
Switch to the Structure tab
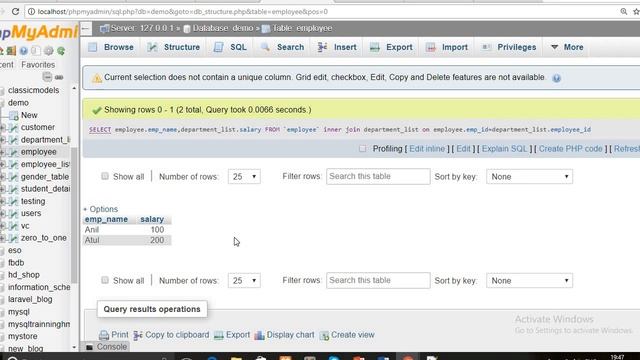(174, 47)
